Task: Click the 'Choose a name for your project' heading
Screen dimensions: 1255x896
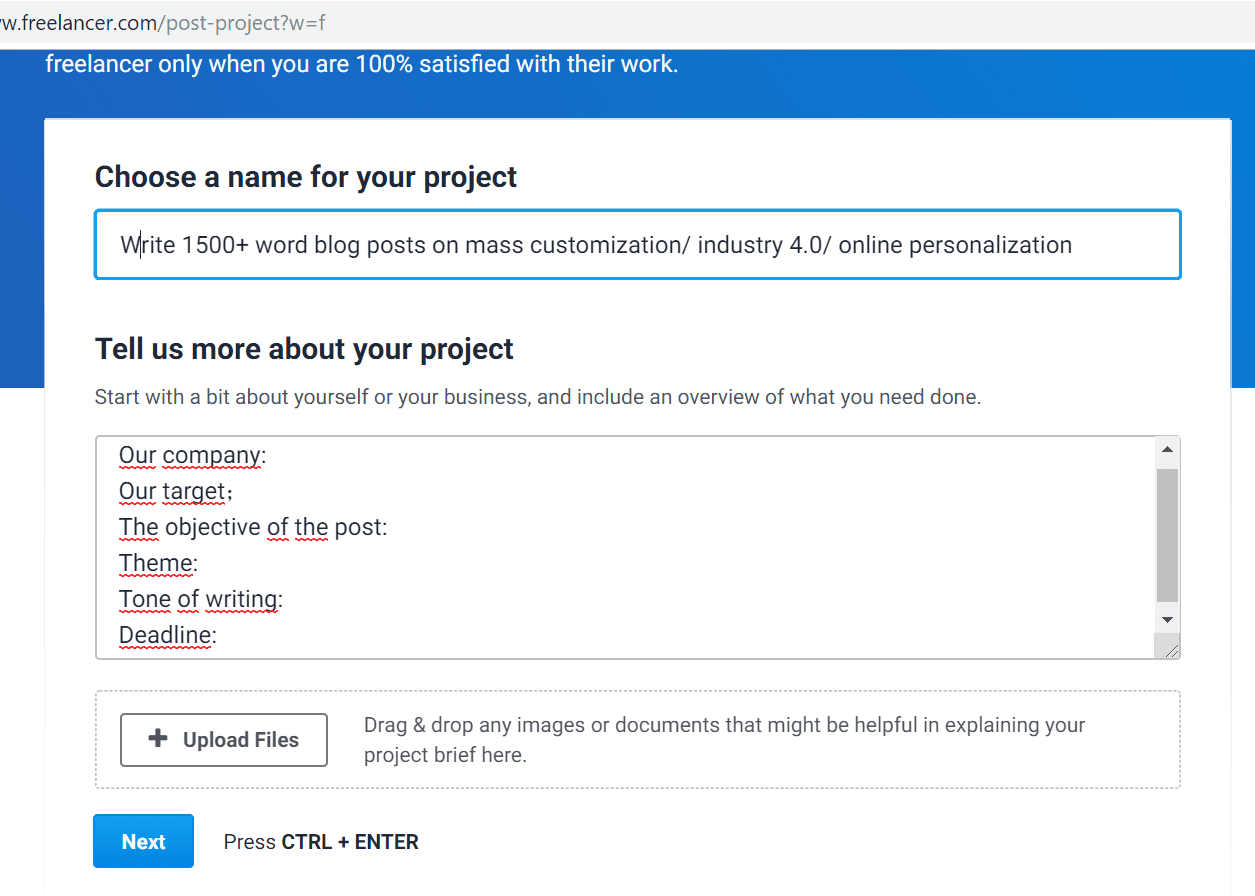Action: tap(306, 177)
